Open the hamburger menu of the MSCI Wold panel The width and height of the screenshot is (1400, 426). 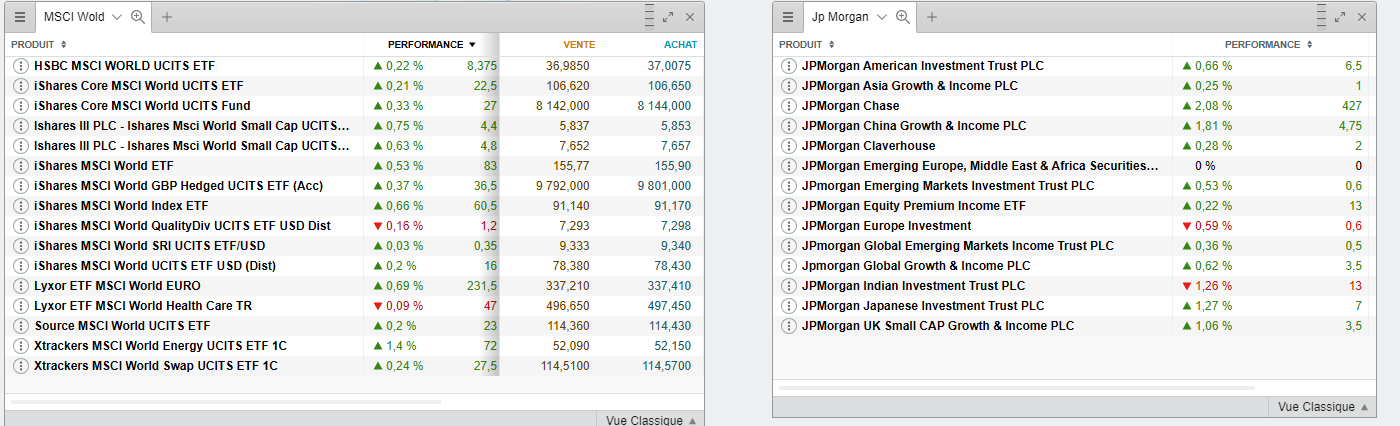[x=20, y=17]
